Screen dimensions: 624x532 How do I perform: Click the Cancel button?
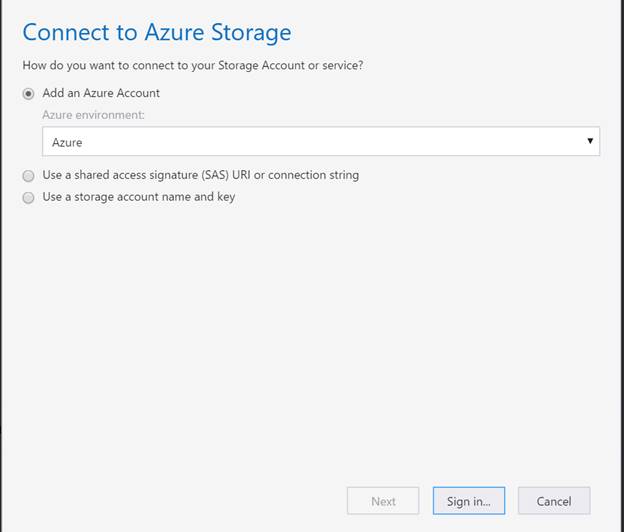coord(554,501)
